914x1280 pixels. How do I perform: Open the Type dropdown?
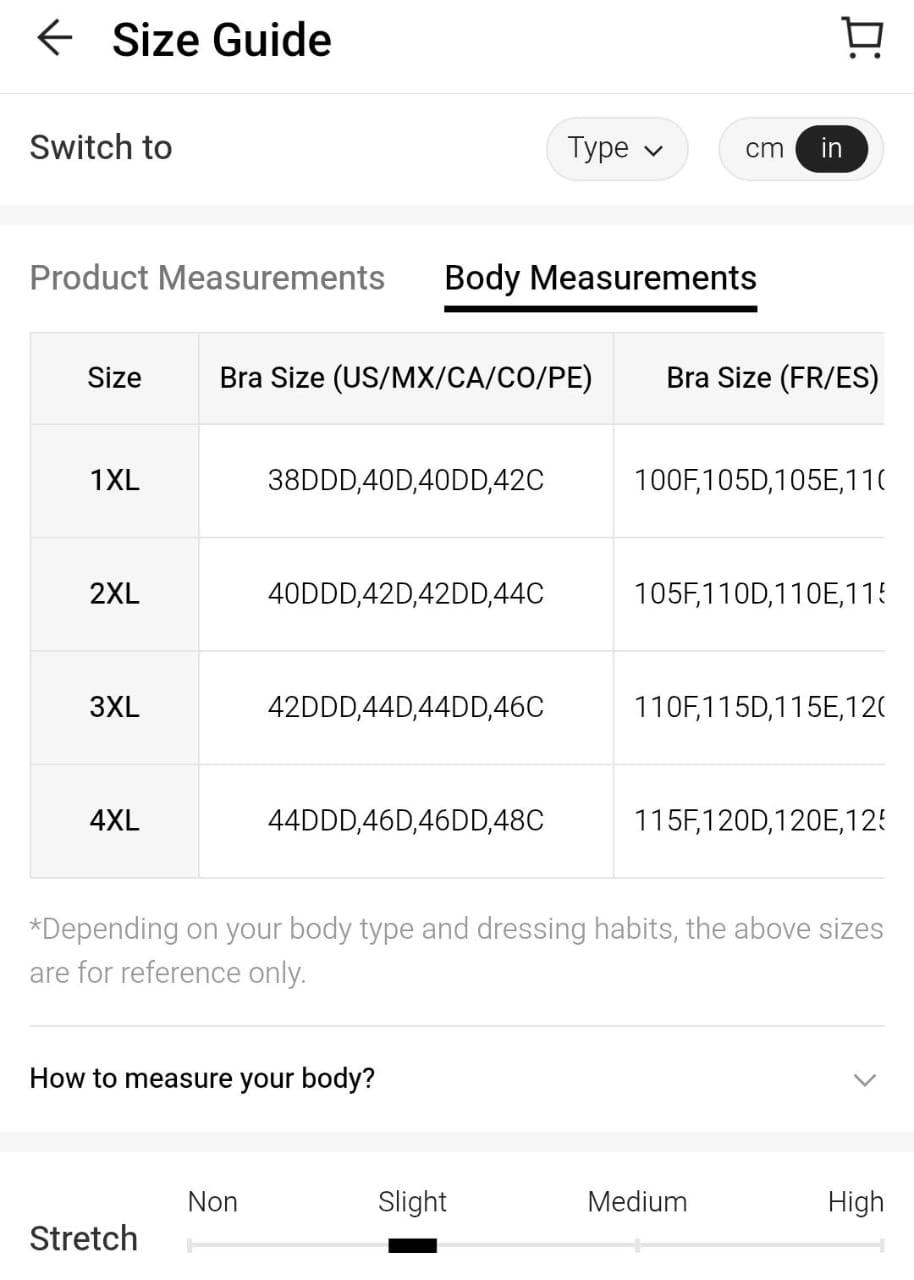616,149
